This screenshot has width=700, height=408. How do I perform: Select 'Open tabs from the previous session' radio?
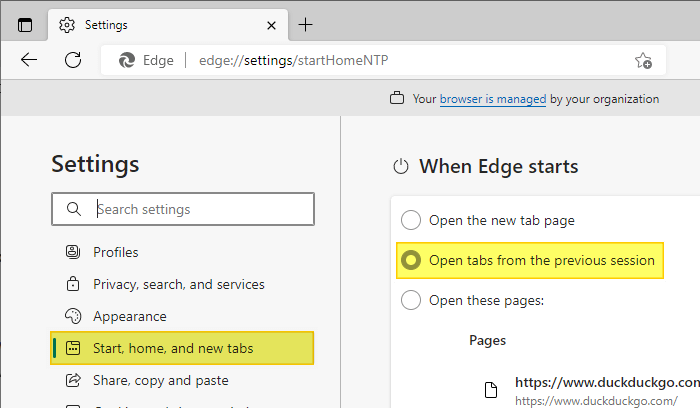411,260
